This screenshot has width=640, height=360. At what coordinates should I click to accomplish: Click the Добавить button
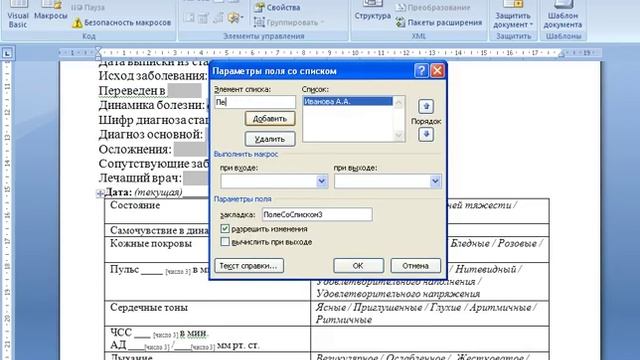click(270, 119)
